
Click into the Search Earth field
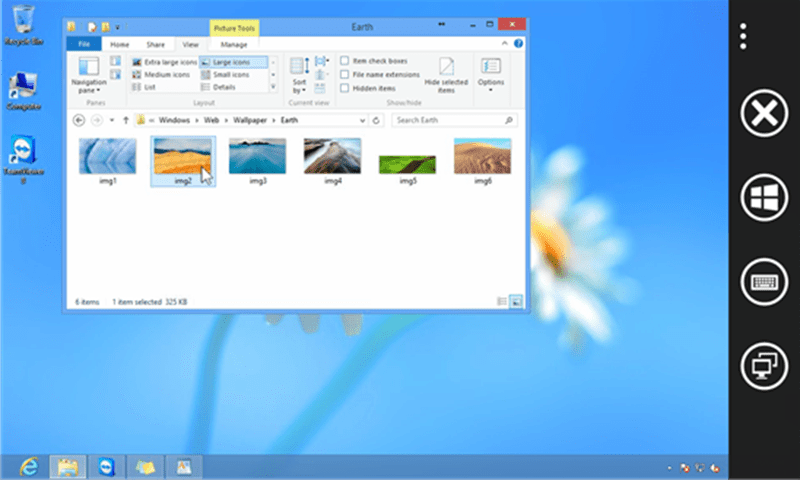click(454, 120)
